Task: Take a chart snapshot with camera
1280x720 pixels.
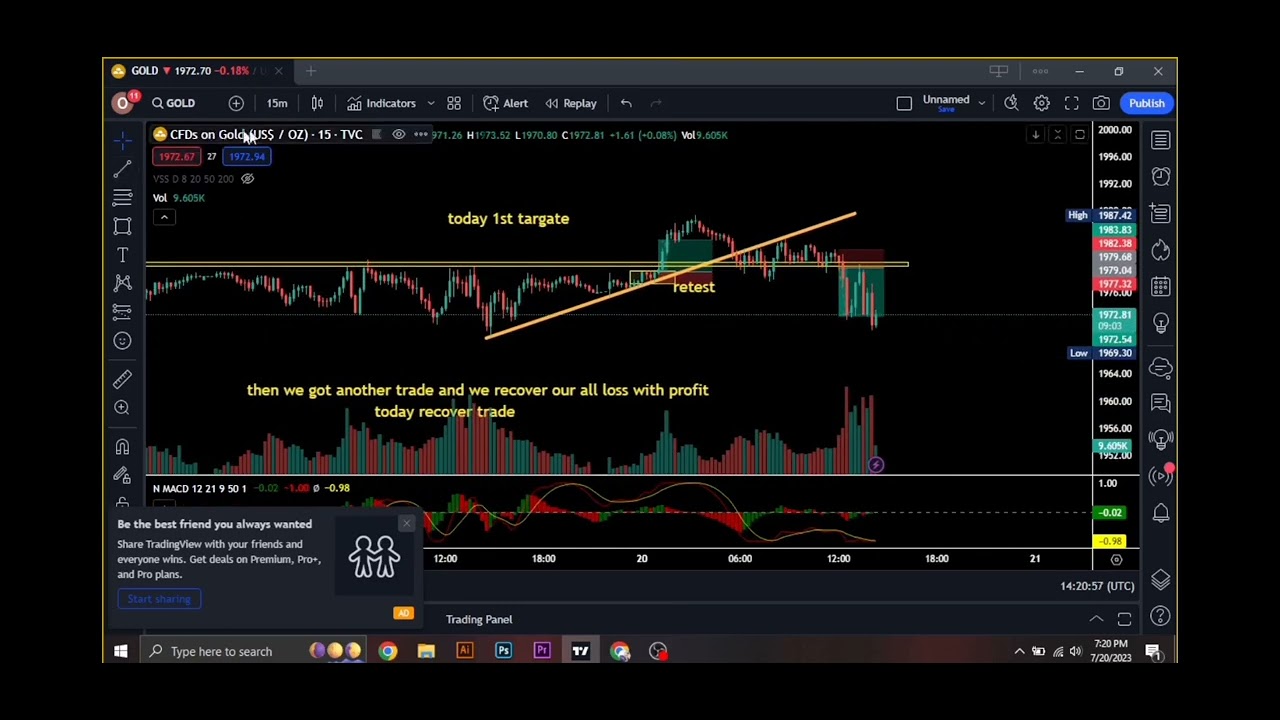Action: coord(1101,103)
